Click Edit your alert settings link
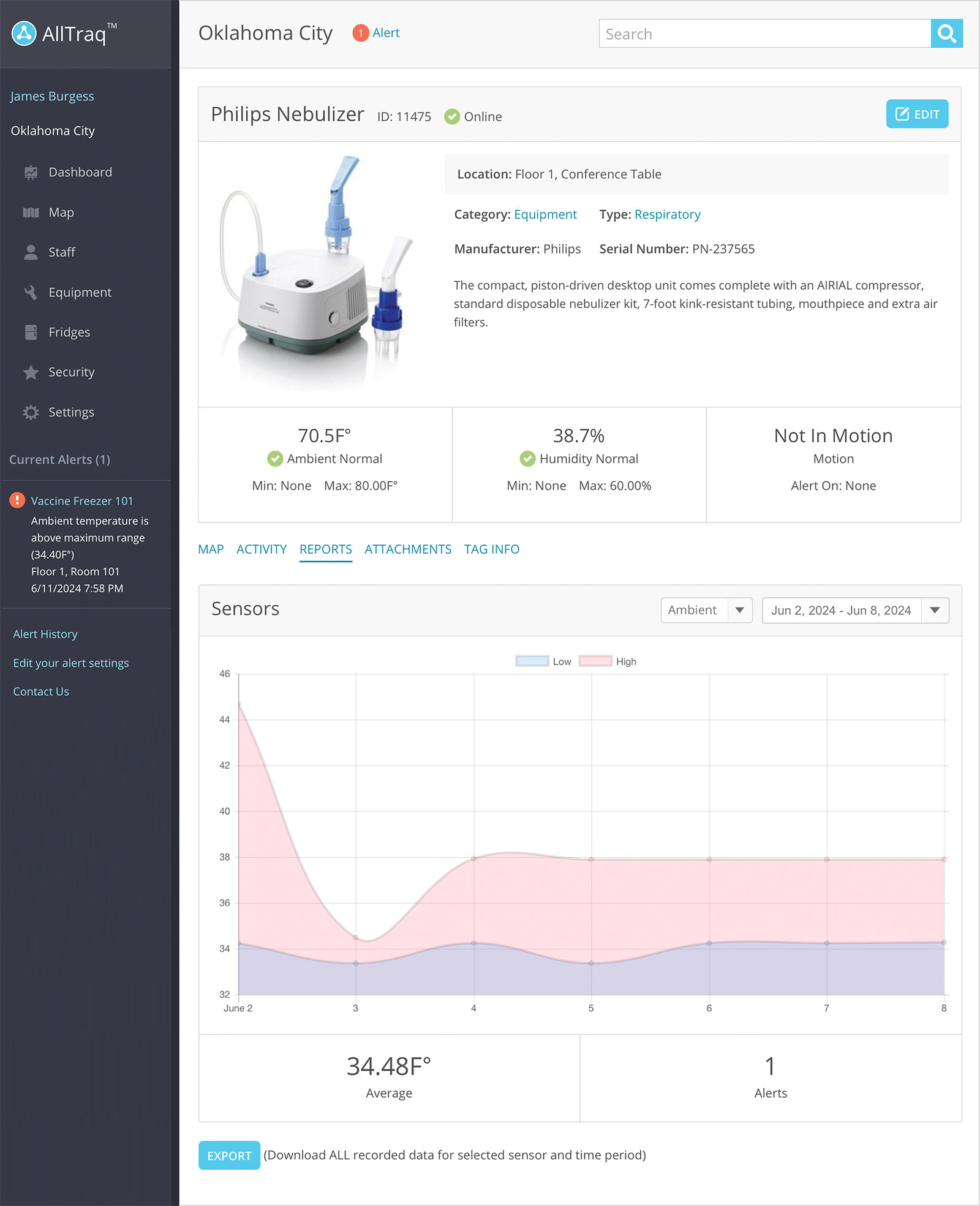This screenshot has height=1206, width=980. (71, 663)
